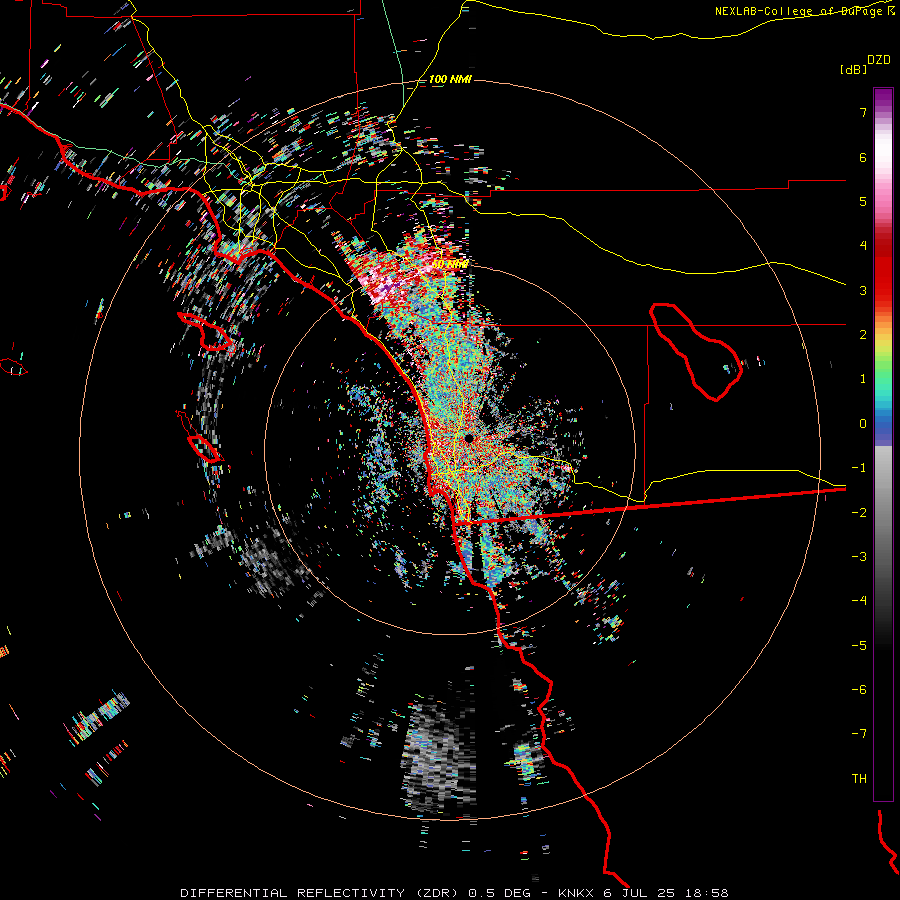Image resolution: width=900 pixels, height=900 pixels.
Task: Click the 50 NMI range ring label
Action: (x=450, y=264)
